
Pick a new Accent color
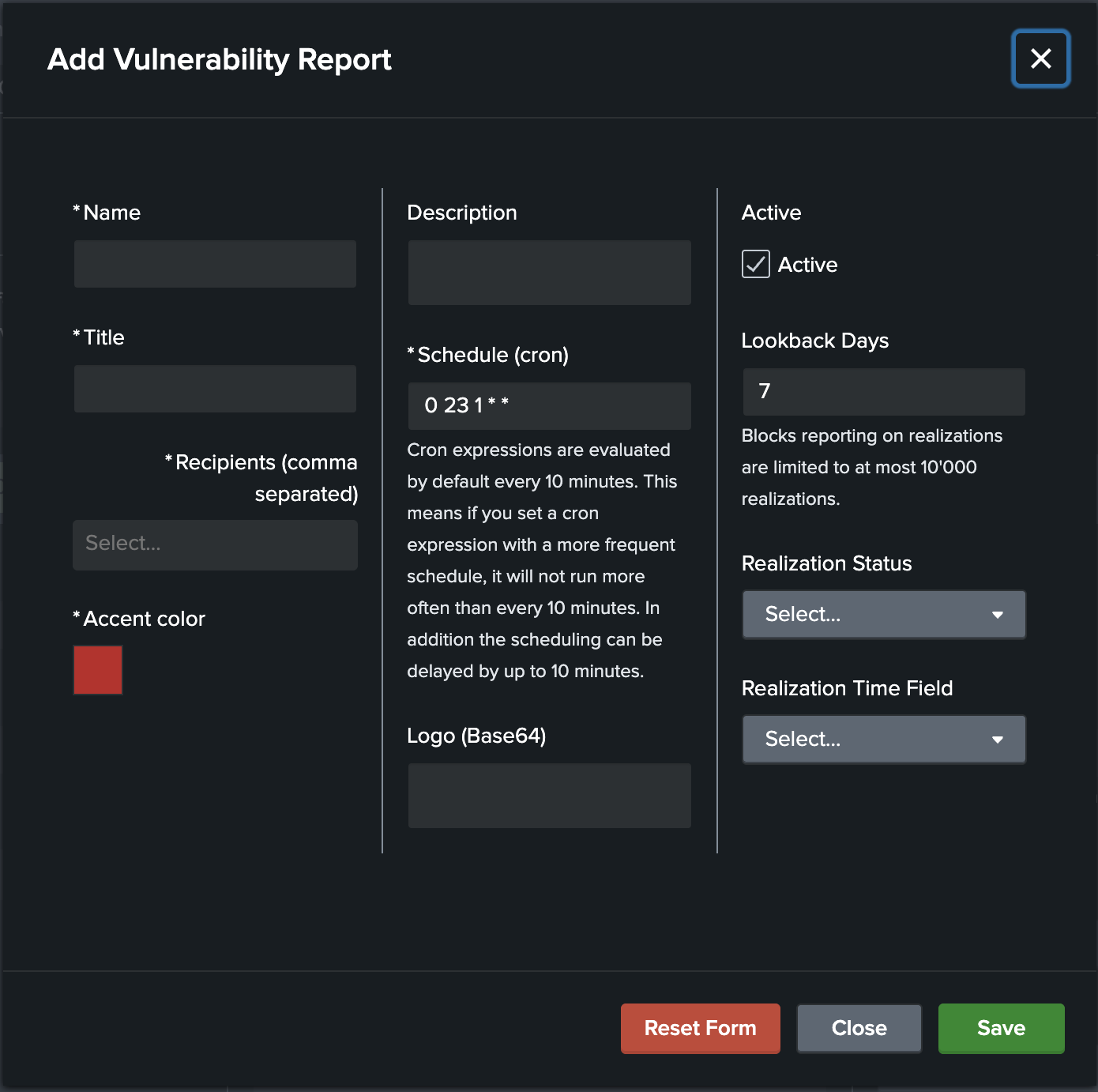click(97, 669)
